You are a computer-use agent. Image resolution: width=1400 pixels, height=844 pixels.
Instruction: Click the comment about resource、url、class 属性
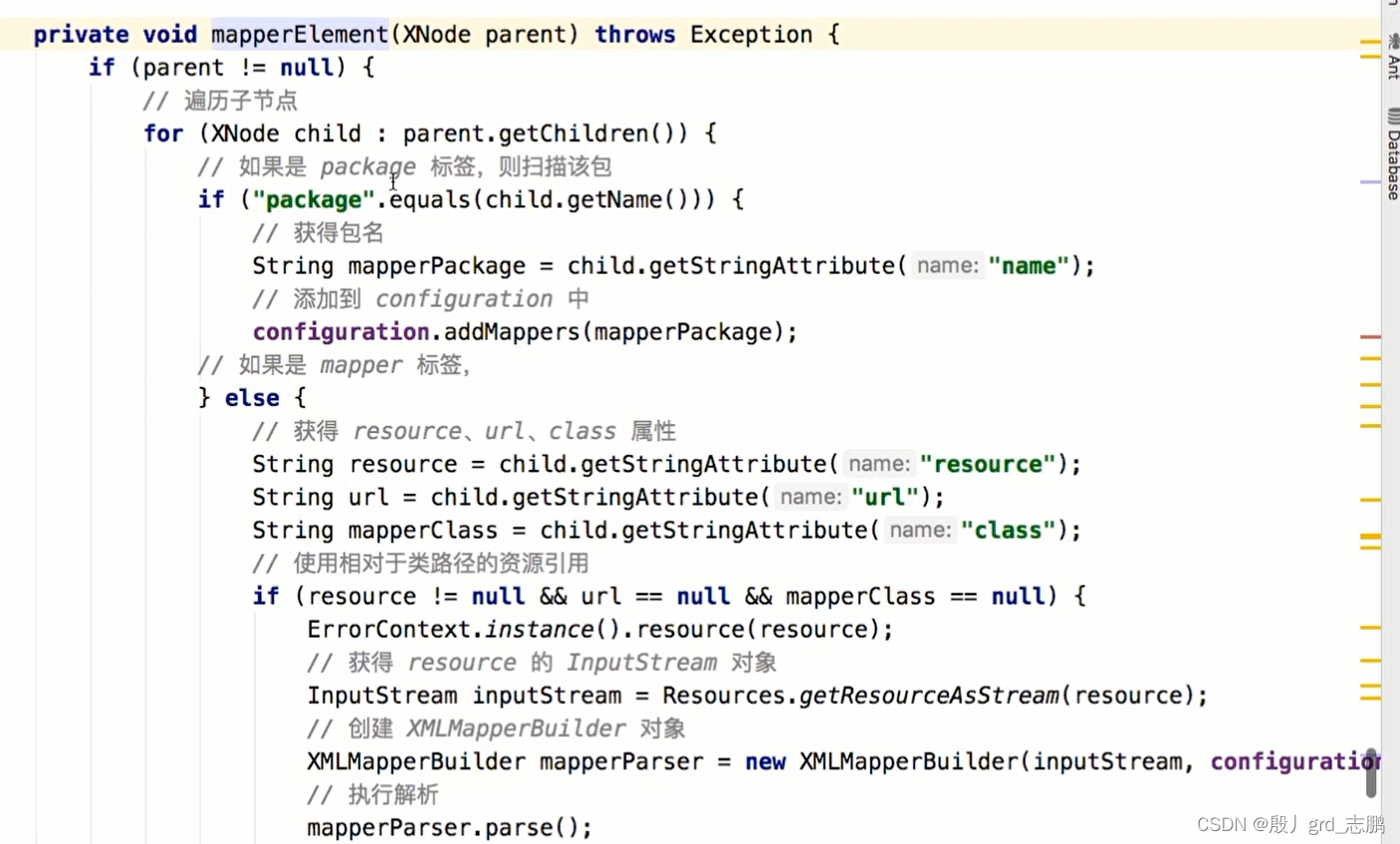[464, 431]
